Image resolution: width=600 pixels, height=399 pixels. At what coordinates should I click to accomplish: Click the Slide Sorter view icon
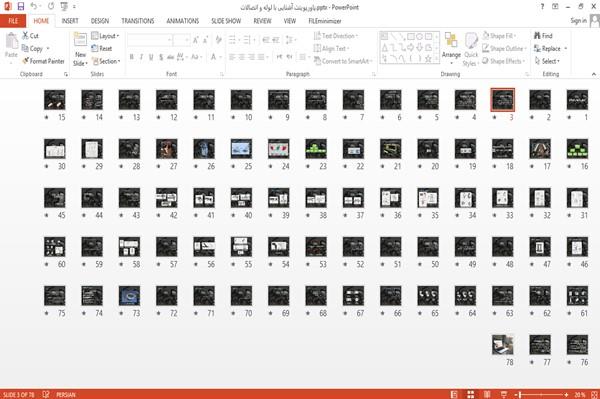(470, 394)
